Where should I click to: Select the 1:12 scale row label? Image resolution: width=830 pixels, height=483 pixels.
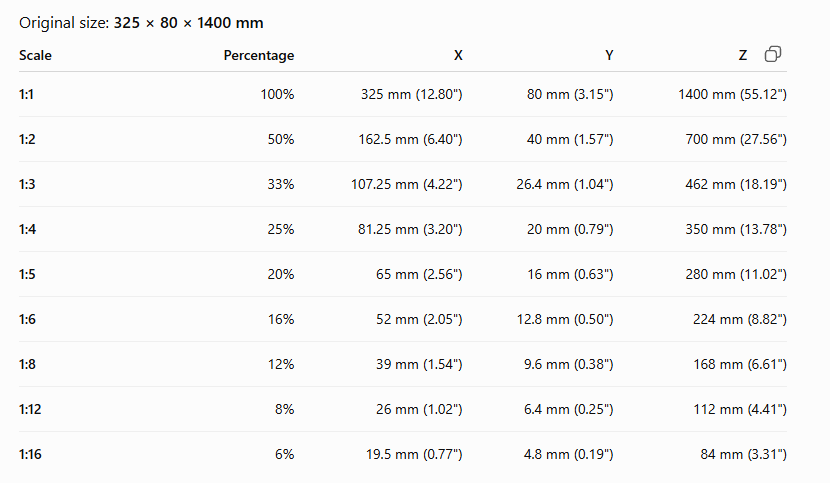click(x=30, y=409)
